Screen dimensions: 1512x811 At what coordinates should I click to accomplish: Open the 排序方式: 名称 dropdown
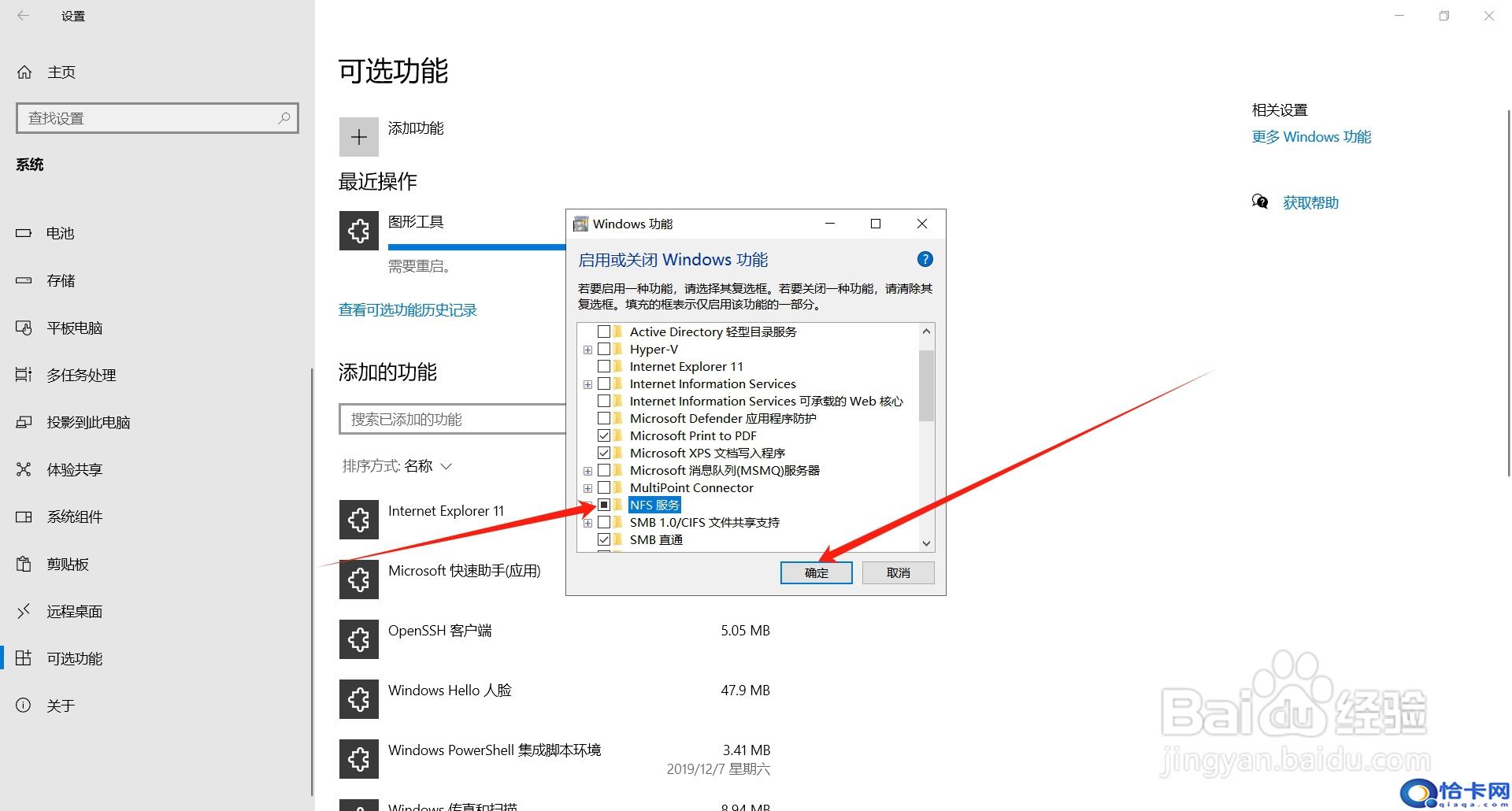397,466
